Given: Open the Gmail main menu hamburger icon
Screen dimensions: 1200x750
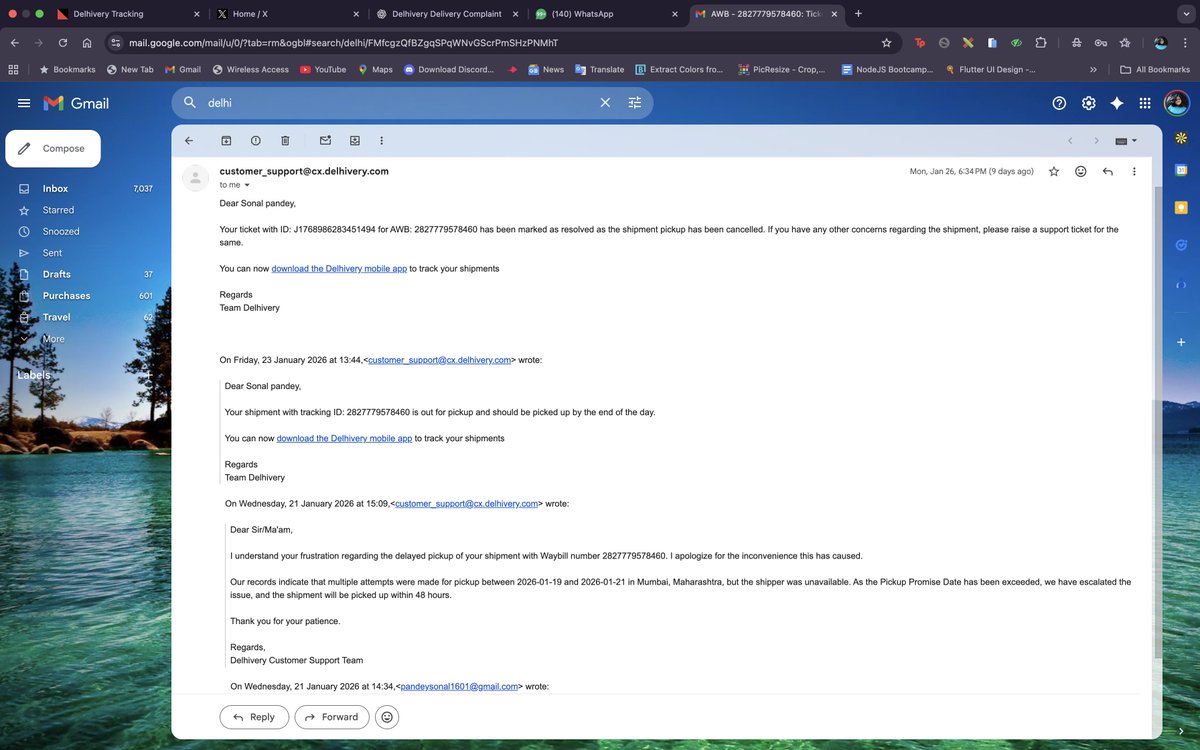Looking at the screenshot, I should point(24,103).
